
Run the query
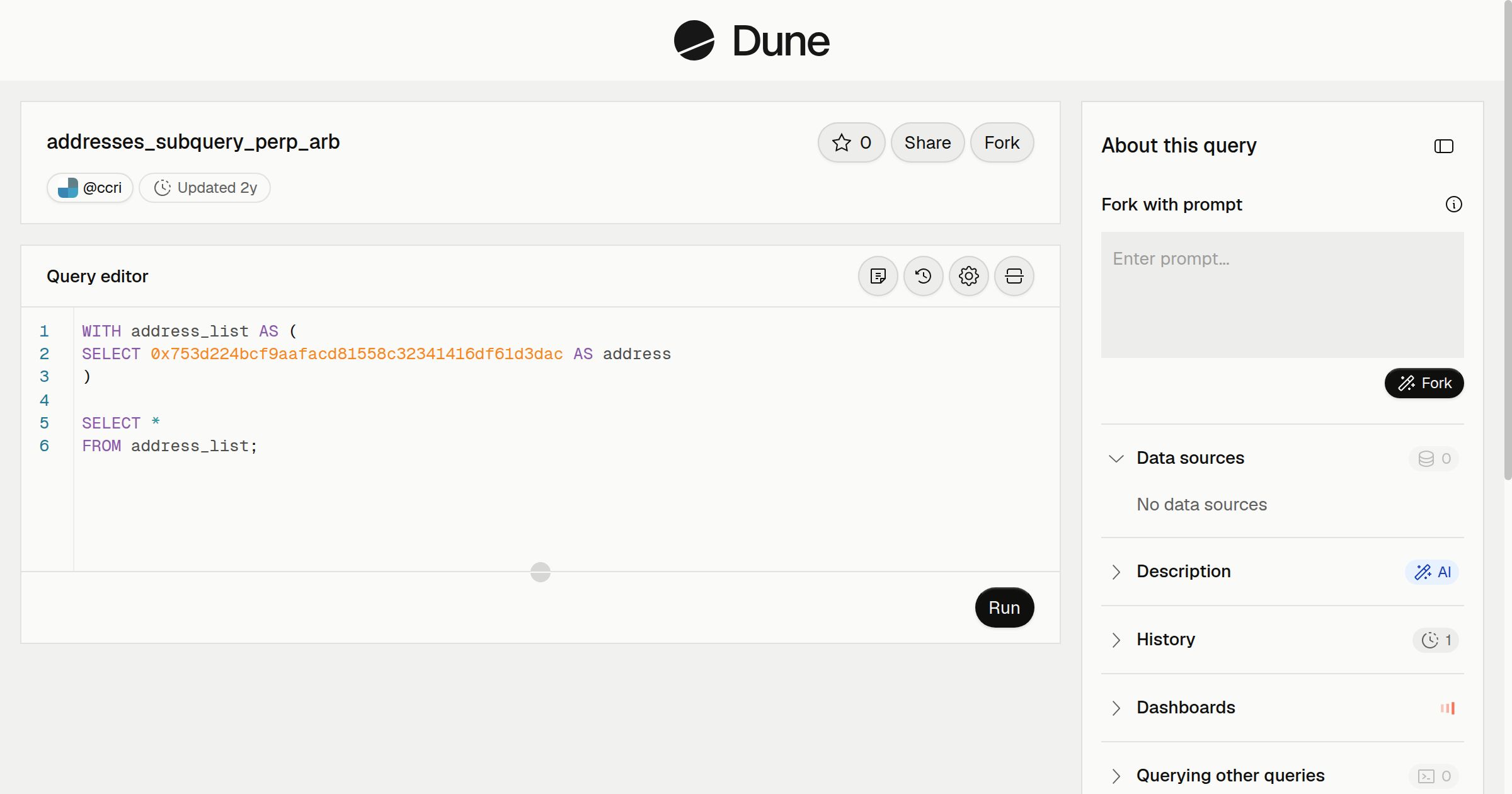[1004, 607]
